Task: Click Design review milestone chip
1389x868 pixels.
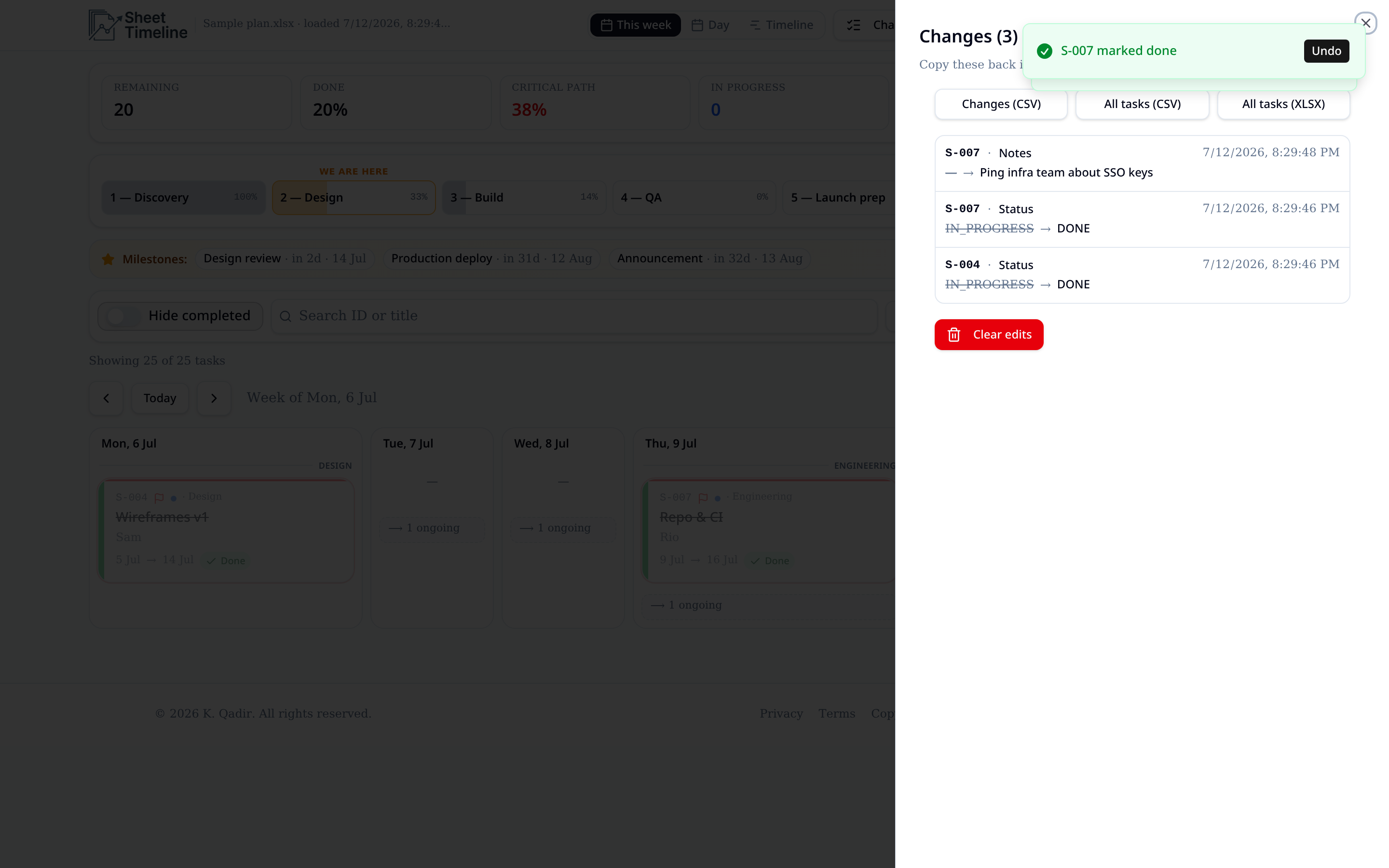Action: 285,258
